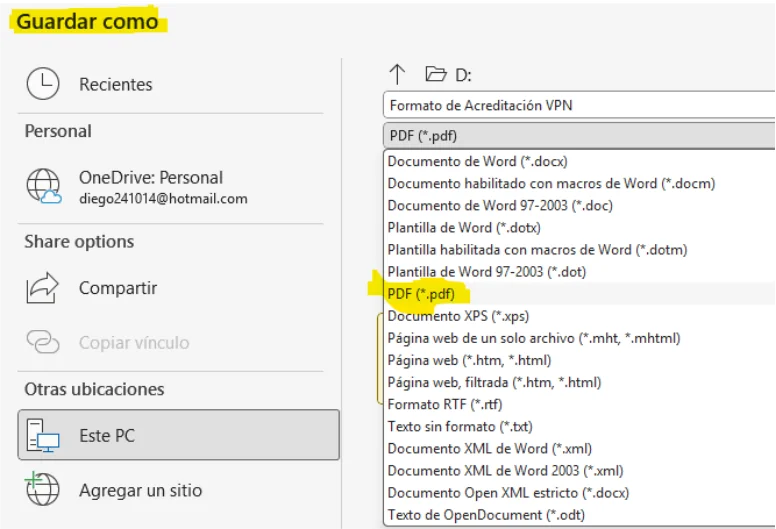Screen dimensions: 776x529
Task: Click the D: path label
Action: [x=463, y=75]
